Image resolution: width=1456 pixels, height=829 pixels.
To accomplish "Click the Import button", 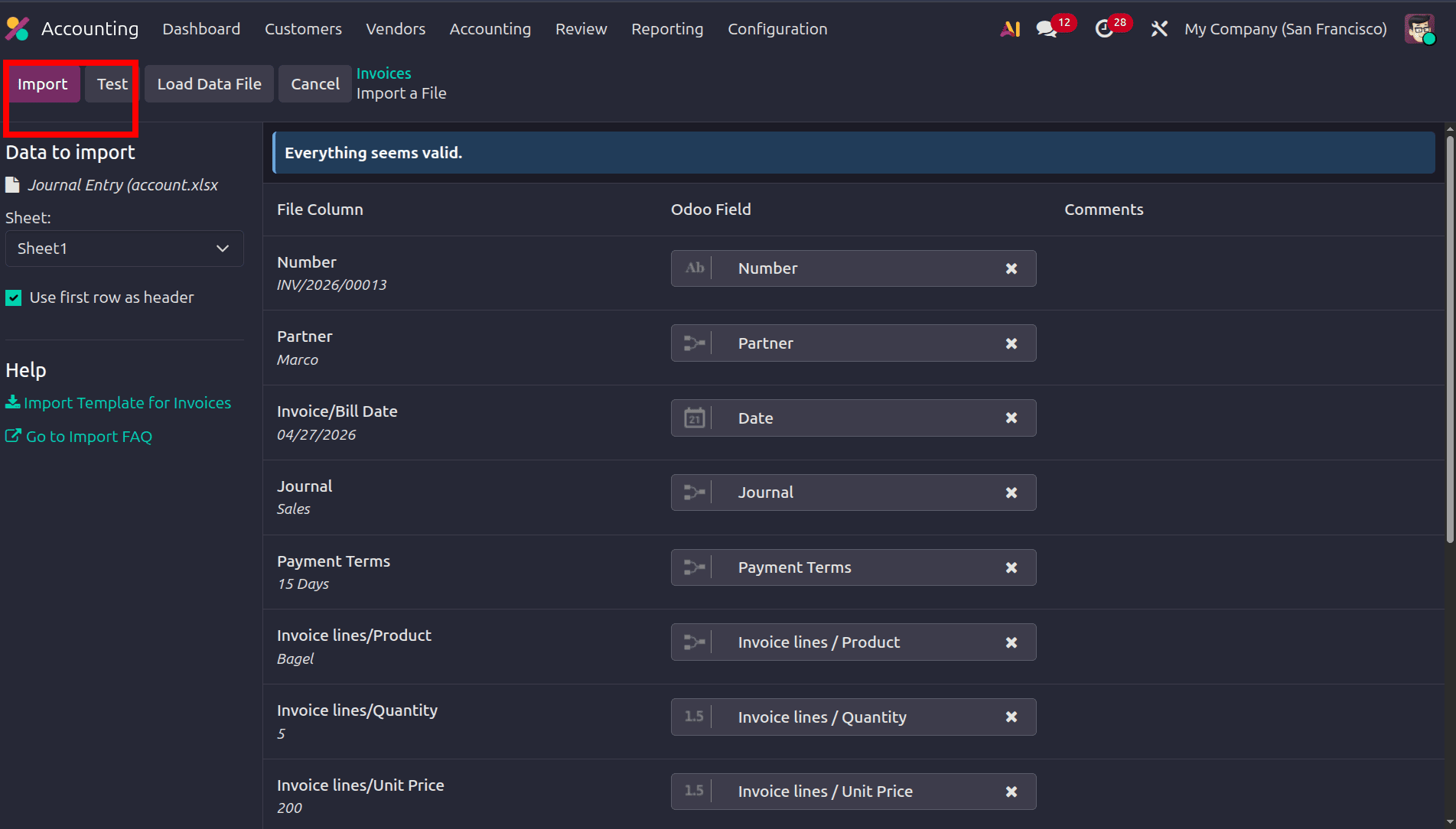I will (x=43, y=84).
